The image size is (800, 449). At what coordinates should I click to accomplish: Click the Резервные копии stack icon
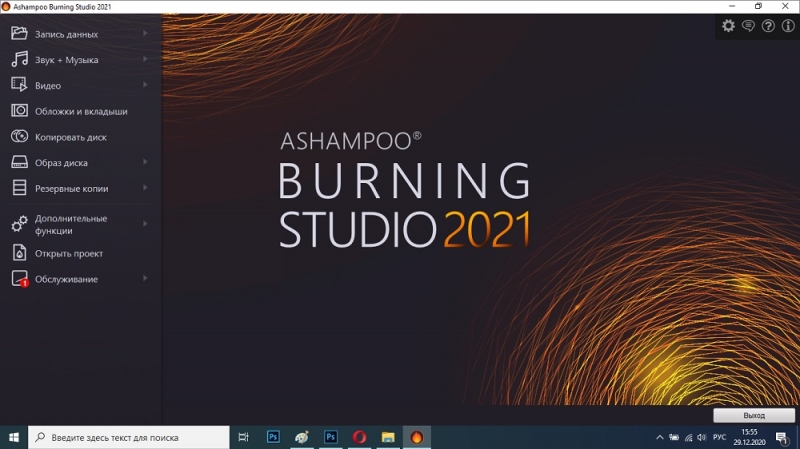19,188
